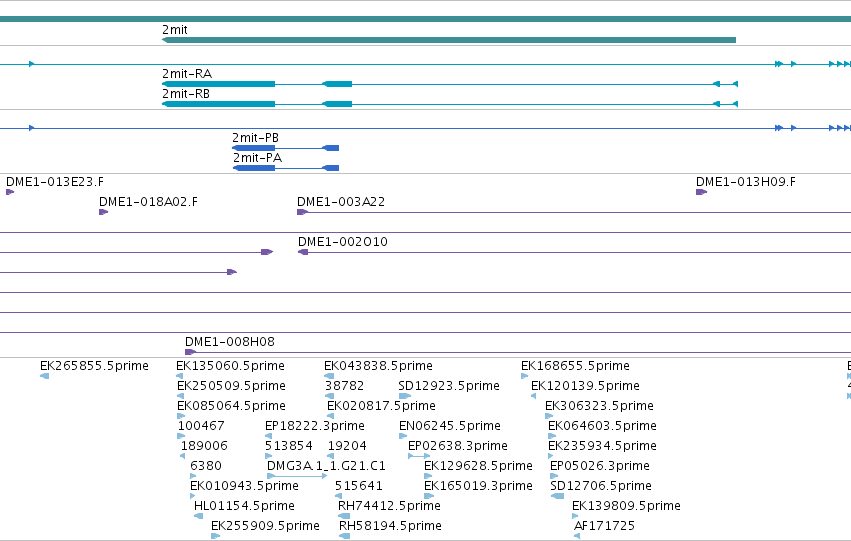This screenshot has height=541, width=851.
Task: Click the 2mit-RA label
Action: pos(187,74)
